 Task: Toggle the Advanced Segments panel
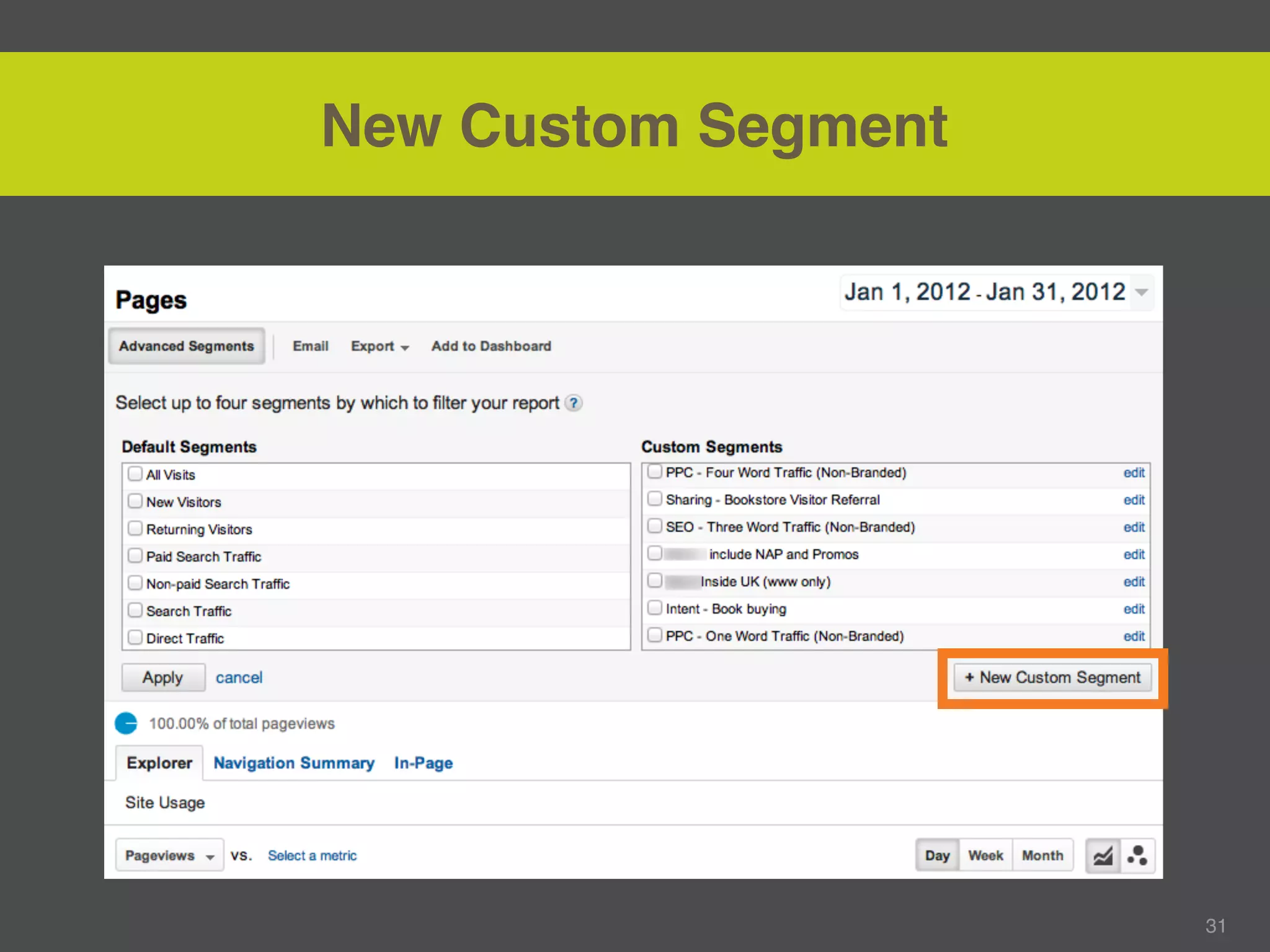click(x=187, y=346)
